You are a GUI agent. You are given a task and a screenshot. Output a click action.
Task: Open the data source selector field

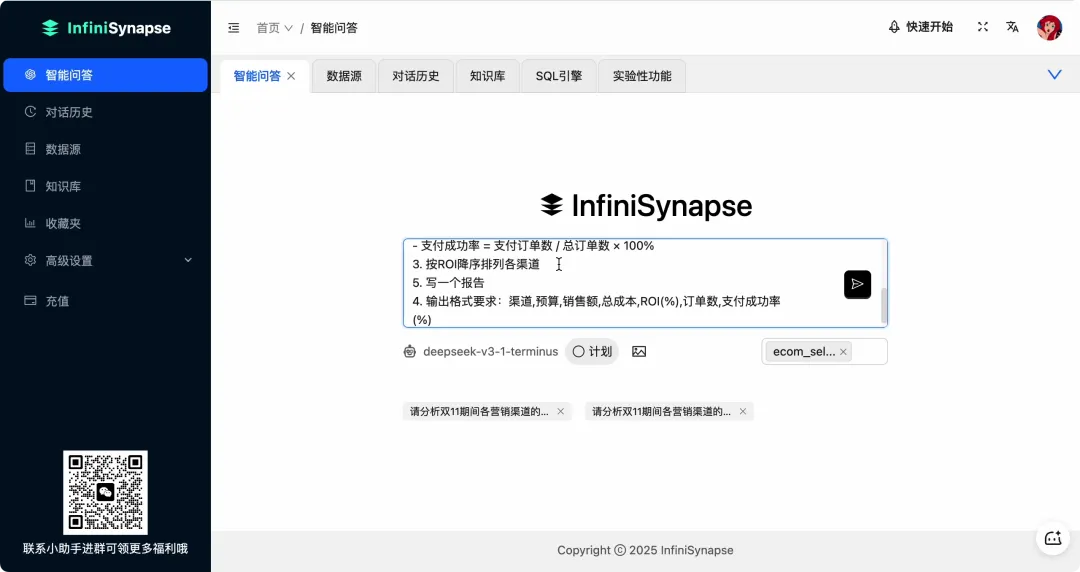[x=824, y=351]
